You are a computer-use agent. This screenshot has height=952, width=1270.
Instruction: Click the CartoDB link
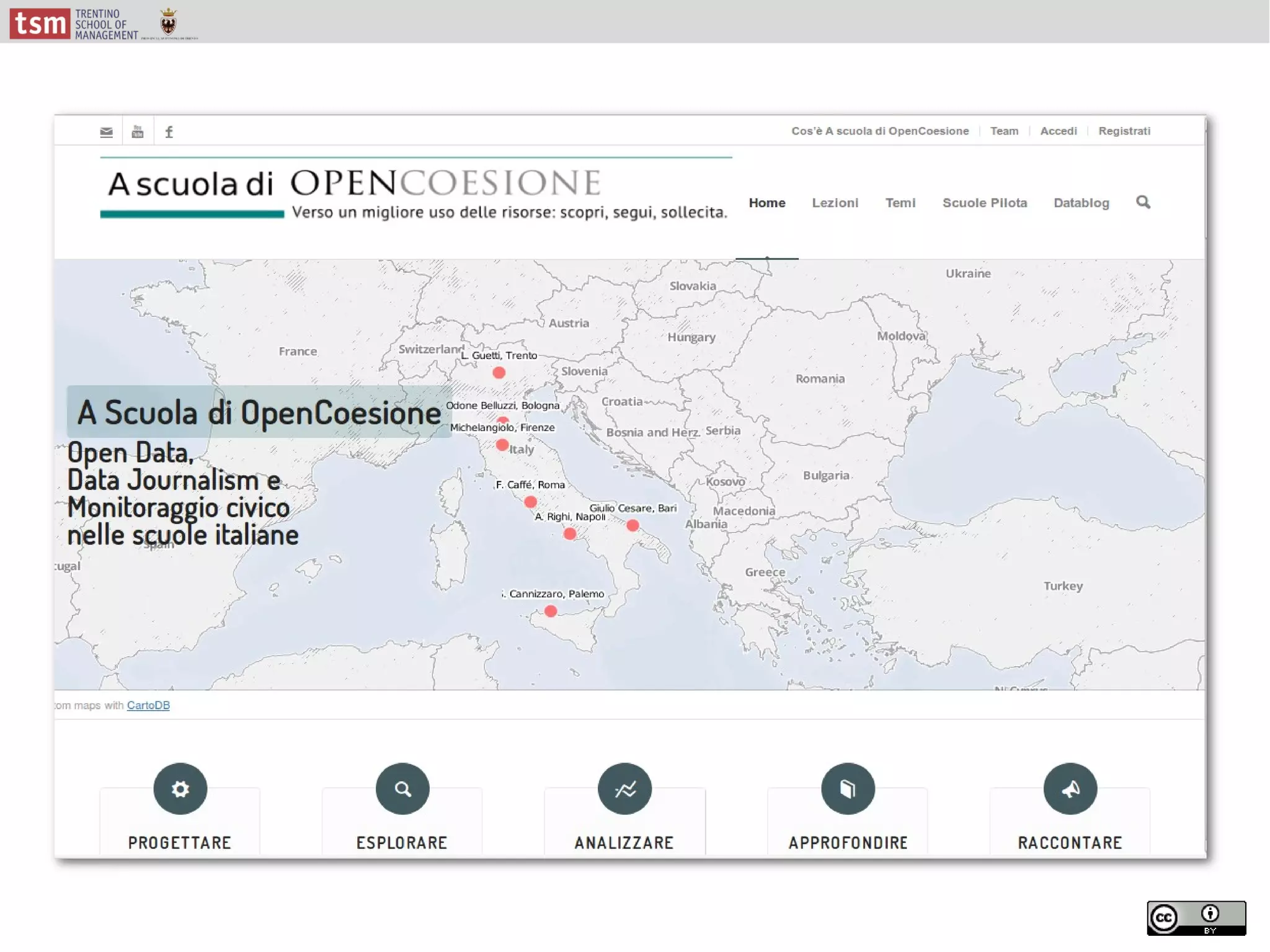coord(148,705)
